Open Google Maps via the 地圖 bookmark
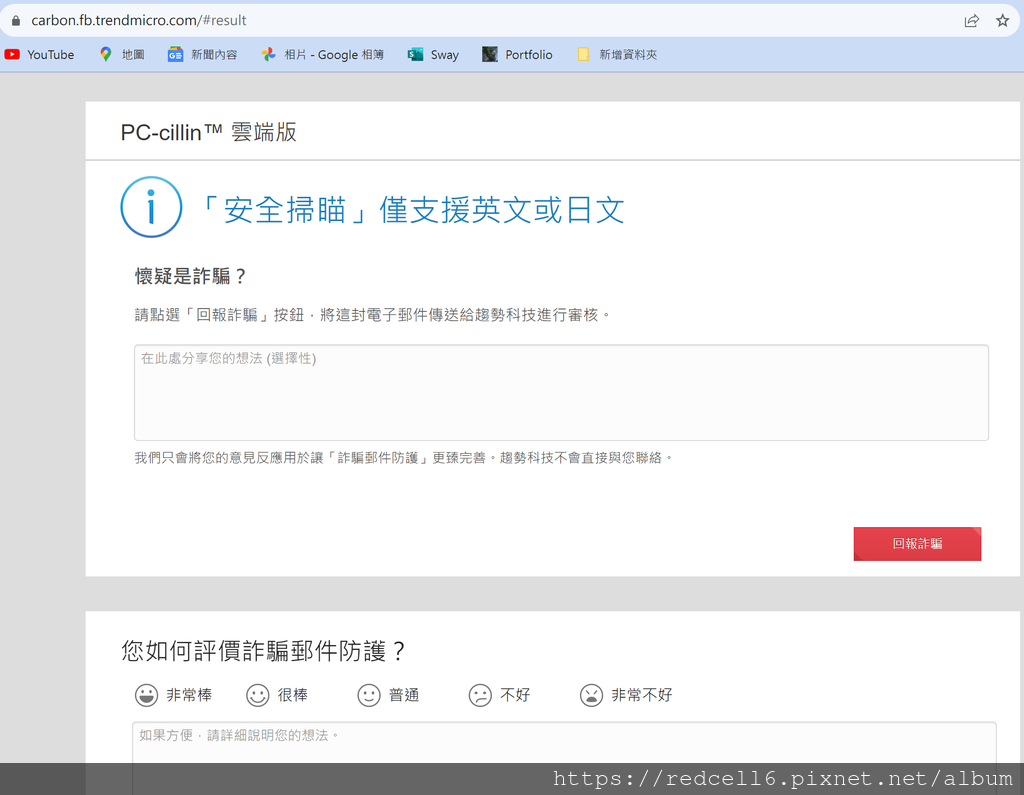This screenshot has height=795, width=1024. coord(120,55)
